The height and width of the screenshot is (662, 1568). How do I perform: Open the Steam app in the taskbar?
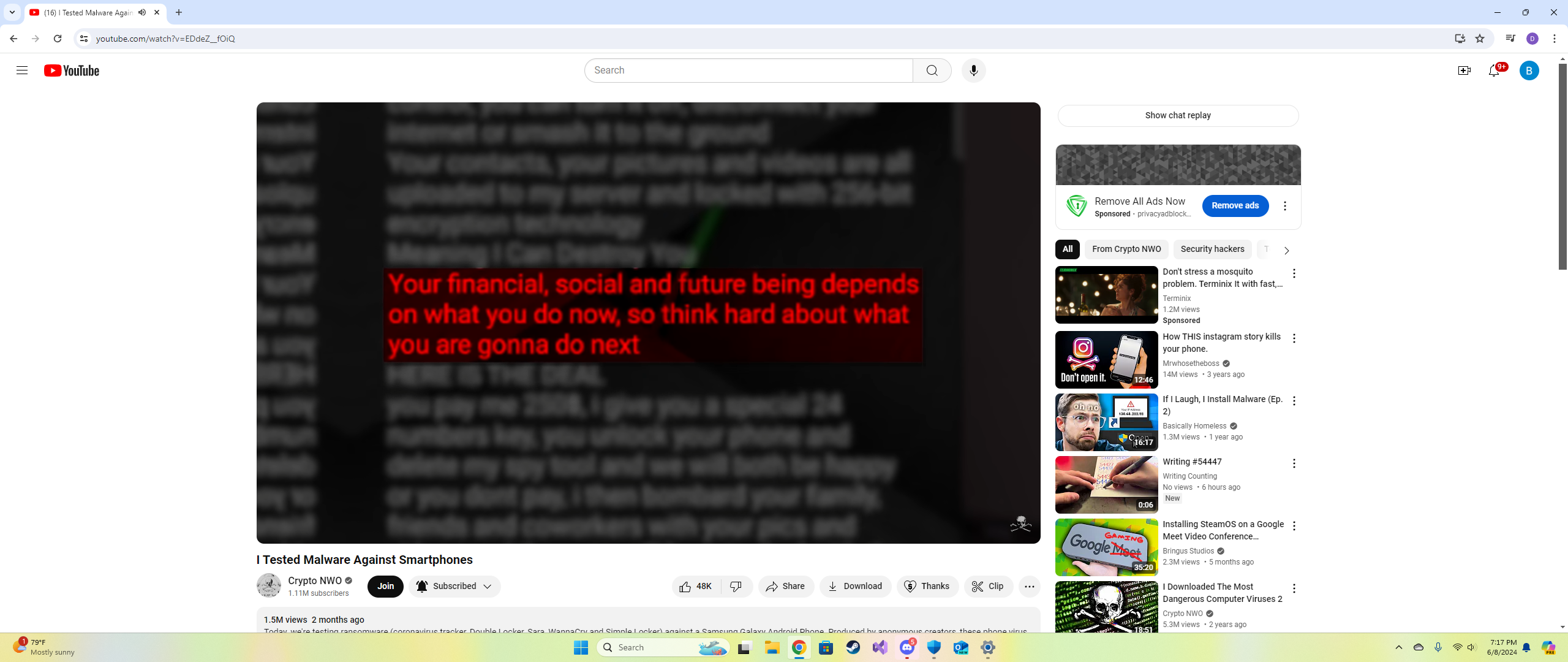click(x=853, y=648)
